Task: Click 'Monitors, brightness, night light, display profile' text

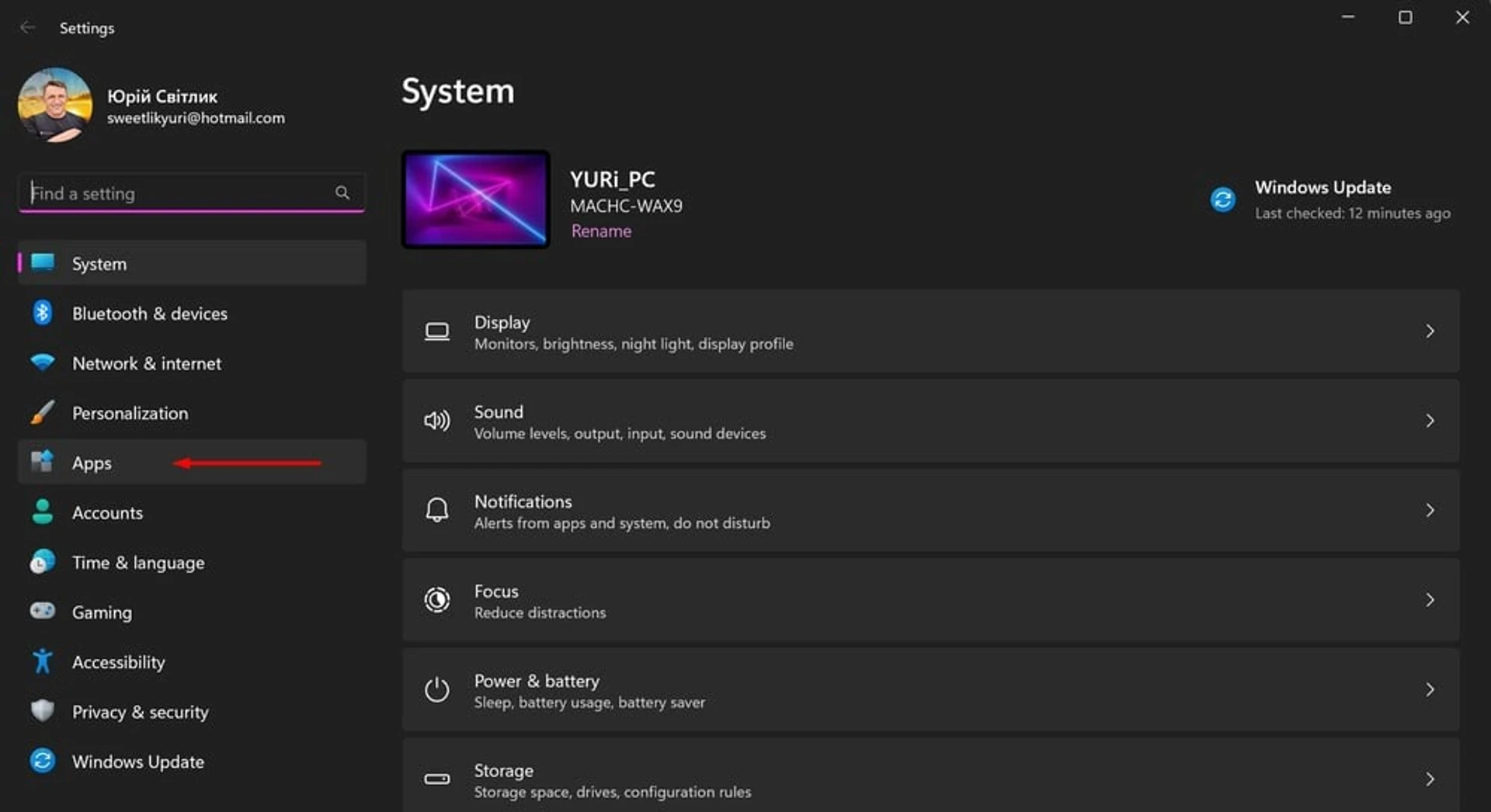Action: tap(634, 344)
